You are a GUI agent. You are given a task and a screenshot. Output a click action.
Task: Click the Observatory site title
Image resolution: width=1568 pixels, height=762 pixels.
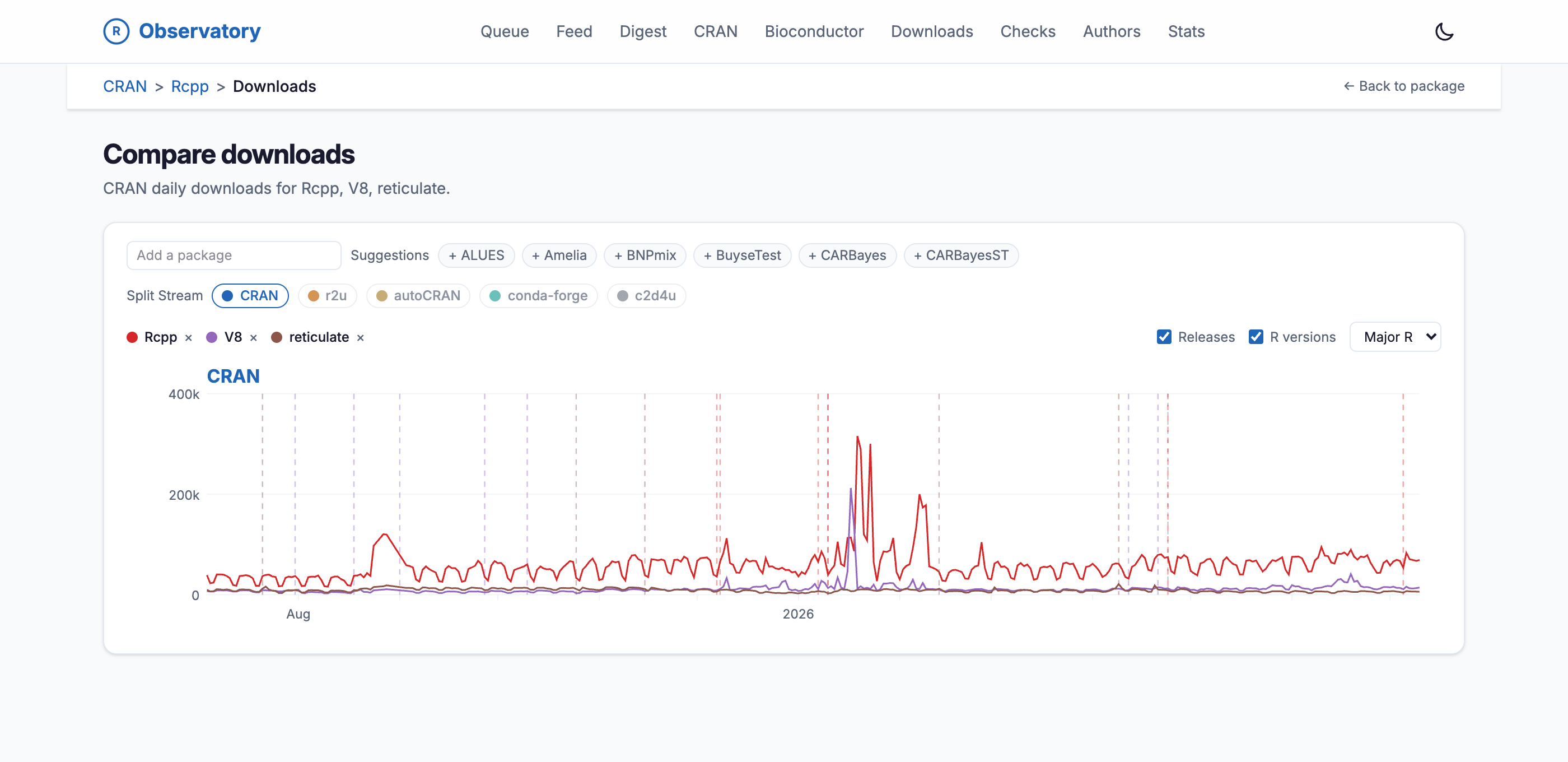(x=200, y=31)
